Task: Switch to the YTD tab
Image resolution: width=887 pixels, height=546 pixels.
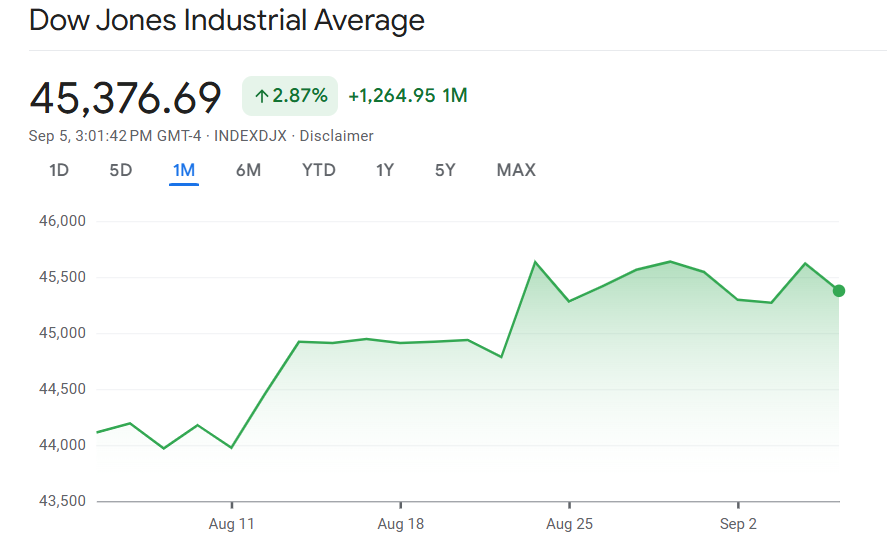Action: click(x=319, y=170)
